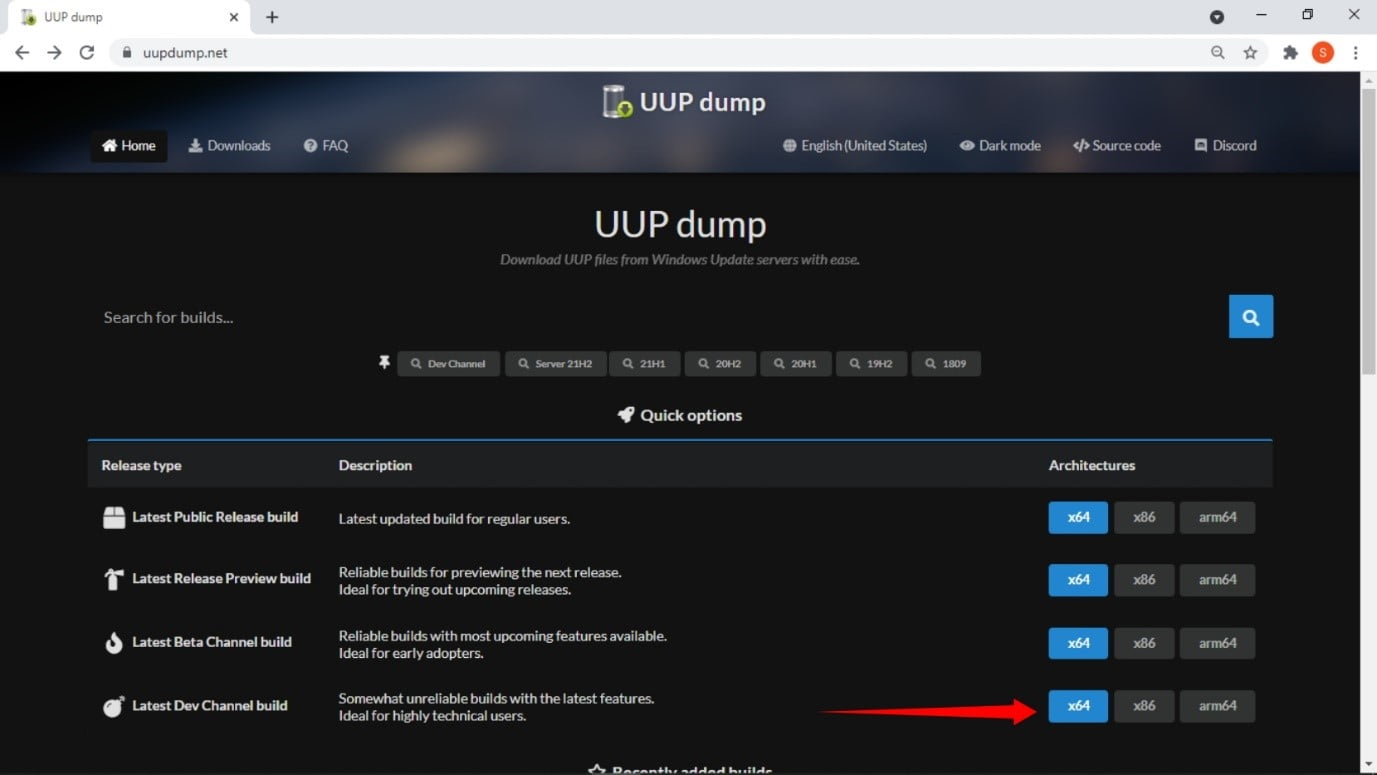This screenshot has height=775, width=1377.
Task: Search Server 21H2 quick filter
Action: (x=555, y=364)
